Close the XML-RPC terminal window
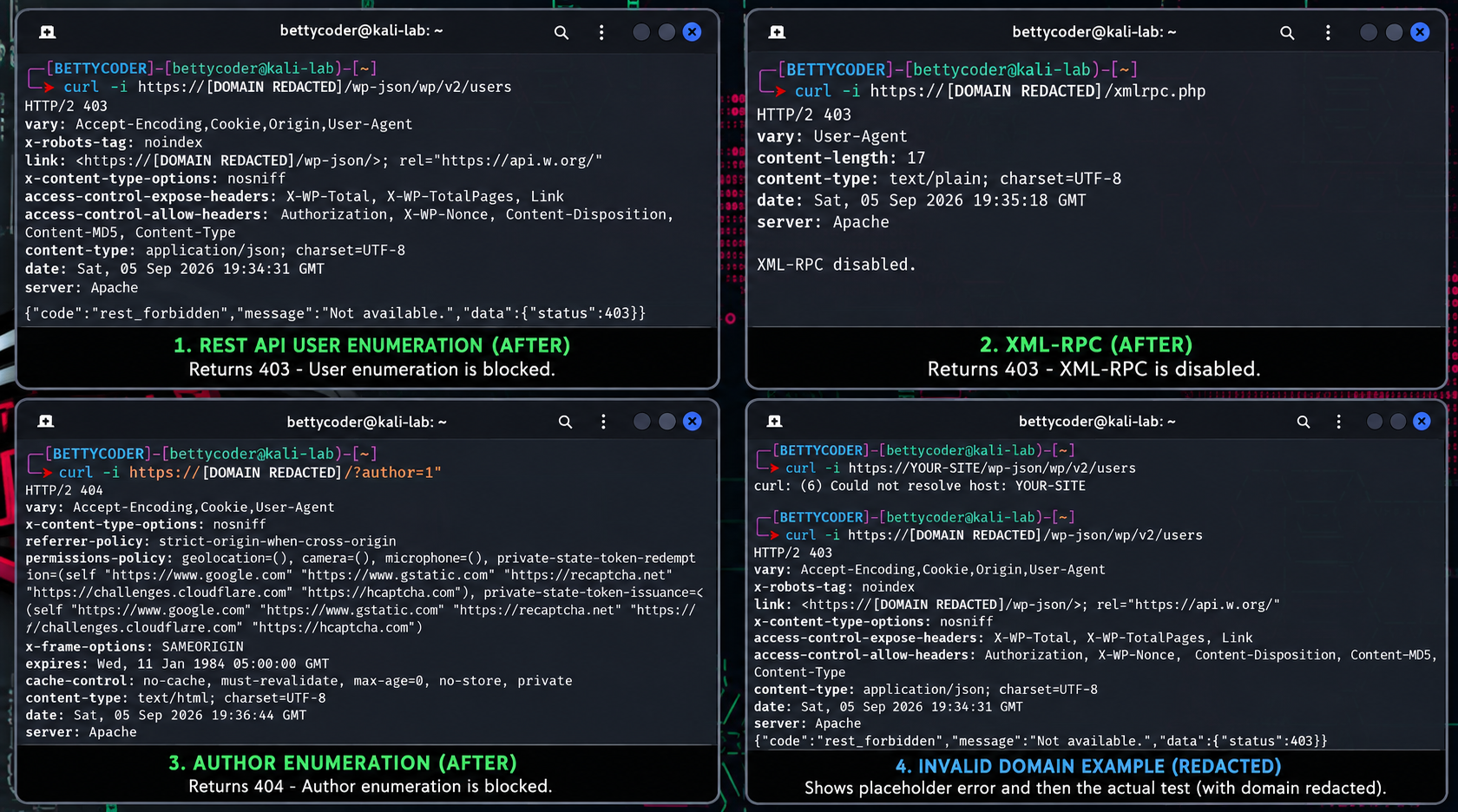Viewport: 1458px width, 812px height. click(x=1420, y=32)
